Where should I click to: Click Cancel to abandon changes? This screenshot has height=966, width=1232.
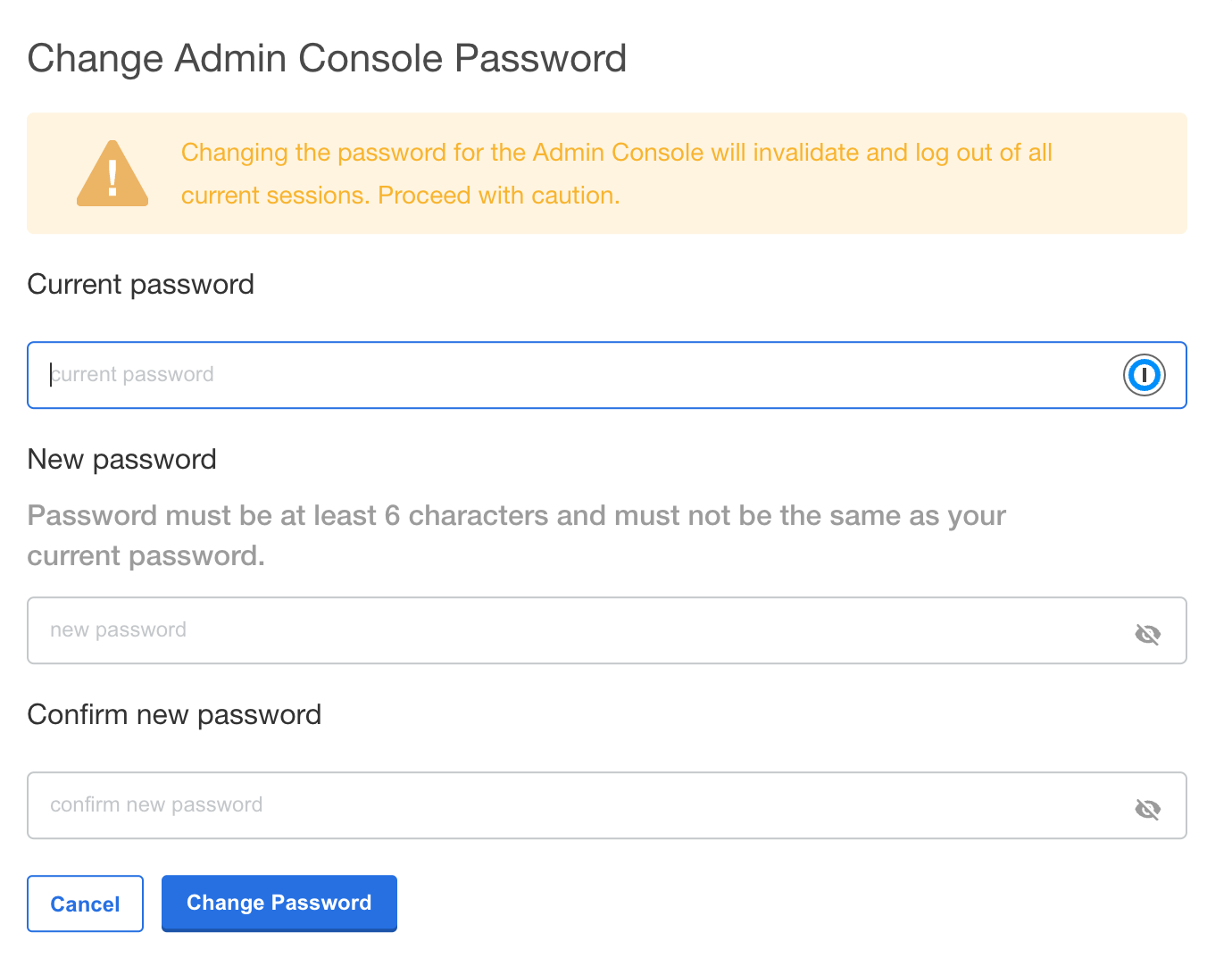85,904
